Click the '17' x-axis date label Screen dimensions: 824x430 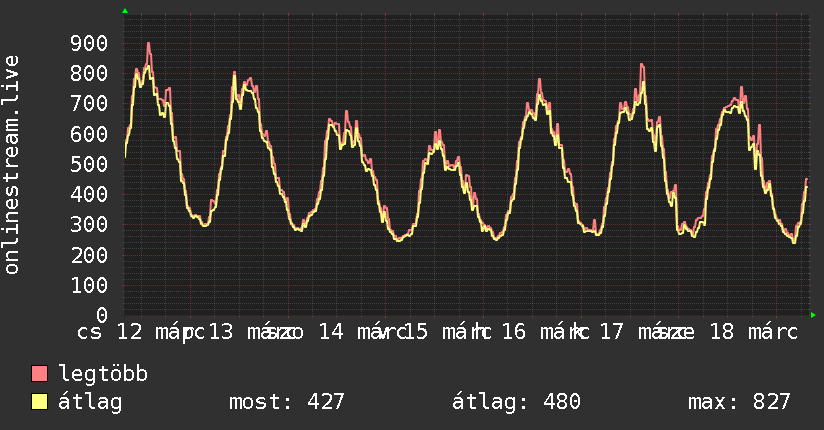point(611,332)
